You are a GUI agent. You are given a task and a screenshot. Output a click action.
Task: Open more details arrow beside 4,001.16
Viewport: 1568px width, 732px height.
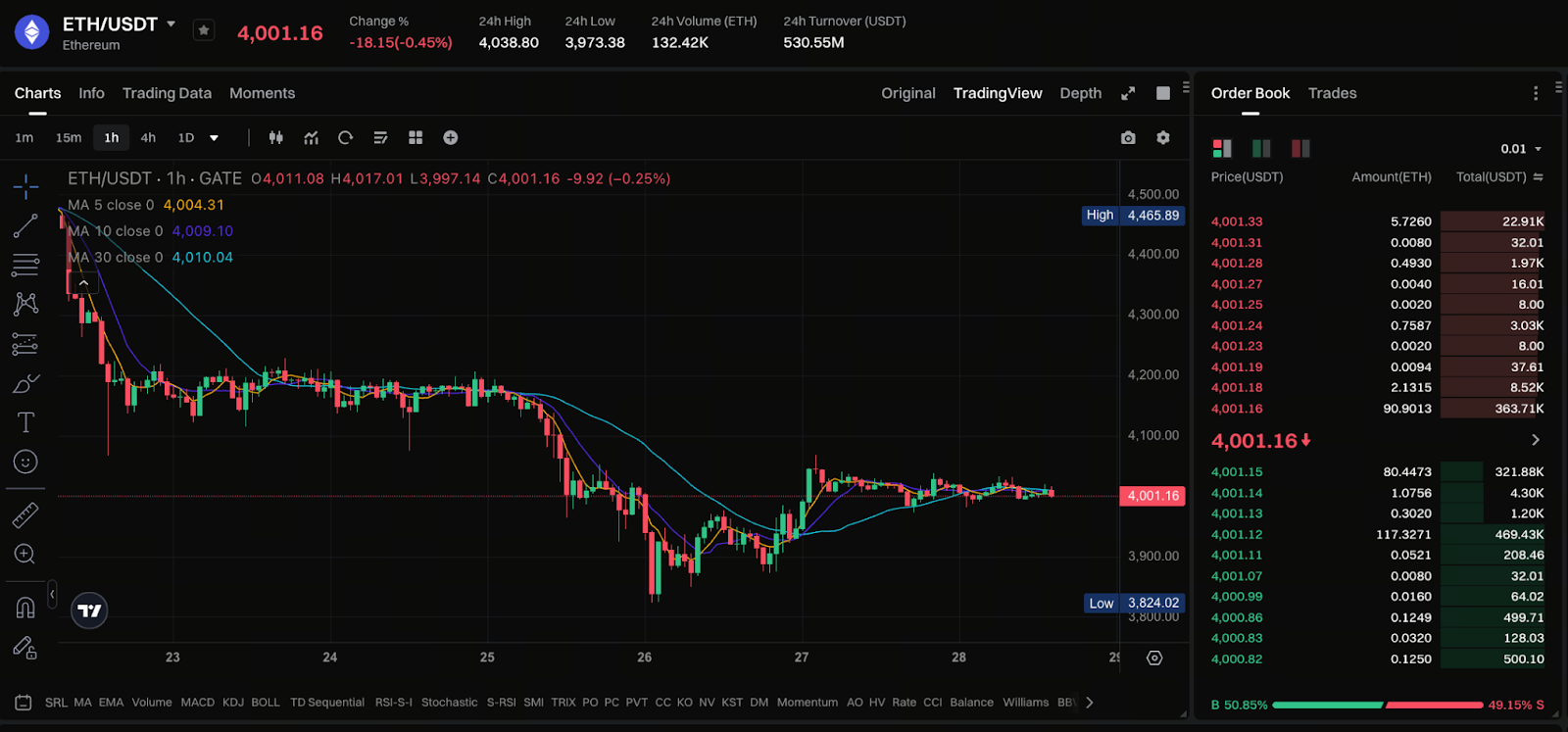point(1536,440)
